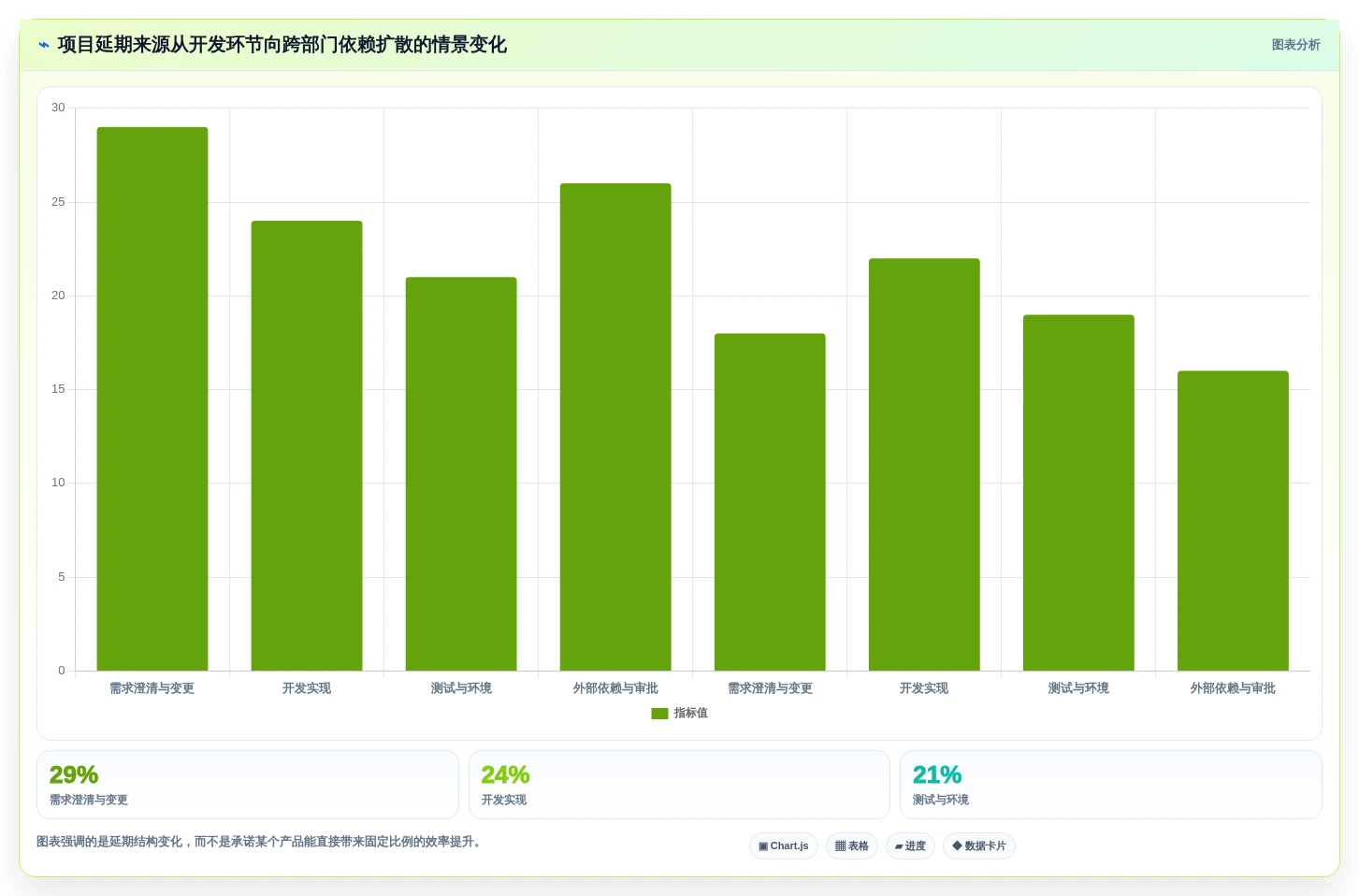This screenshot has width=1359, height=896.
Task: Select the 进度 tag chip
Action: point(910,845)
